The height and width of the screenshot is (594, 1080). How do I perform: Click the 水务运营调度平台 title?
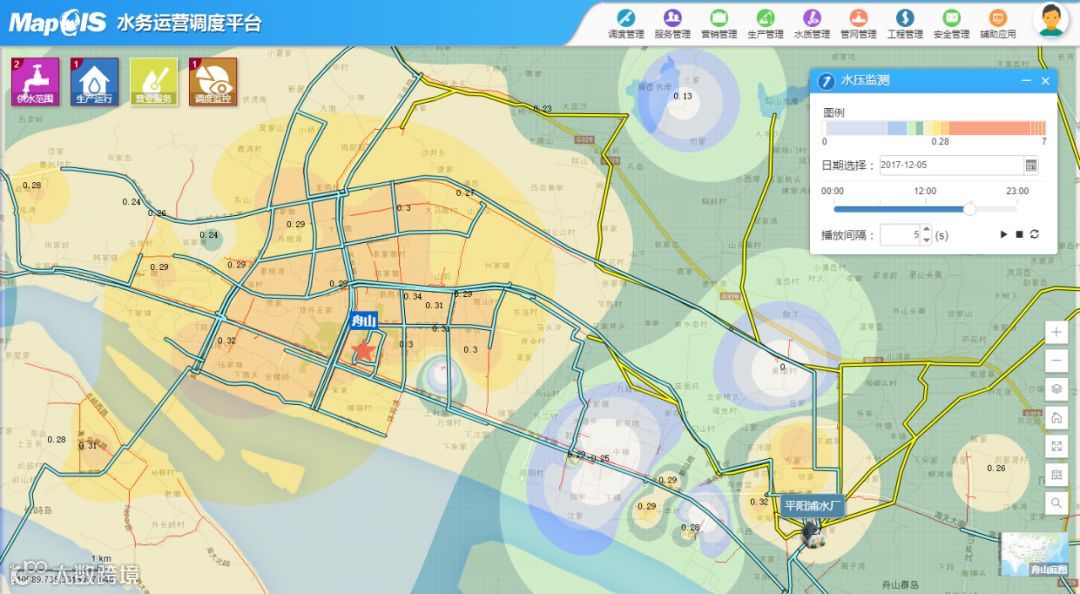point(189,23)
